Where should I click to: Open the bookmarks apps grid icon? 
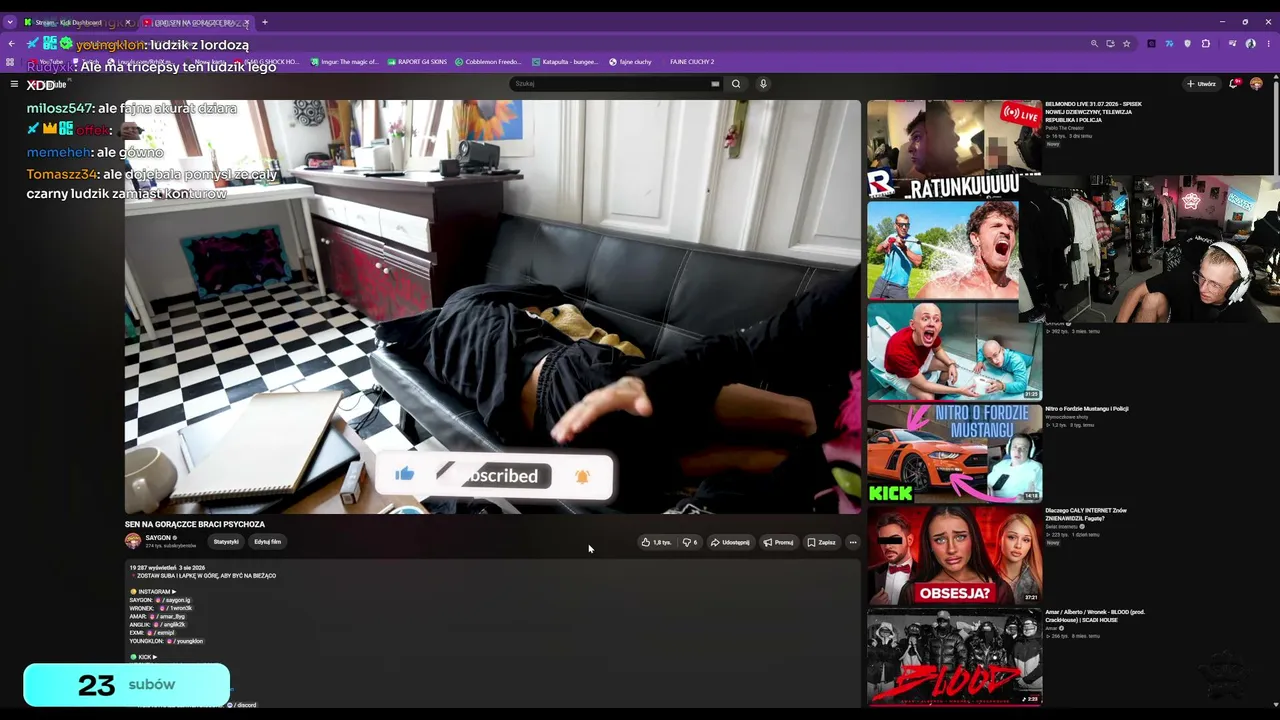[10, 62]
